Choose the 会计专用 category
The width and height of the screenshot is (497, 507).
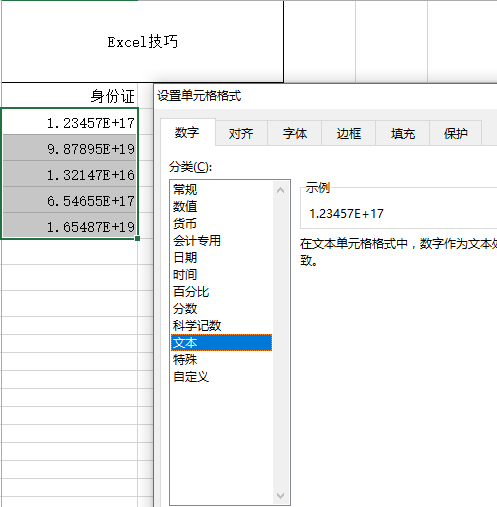click(221, 241)
